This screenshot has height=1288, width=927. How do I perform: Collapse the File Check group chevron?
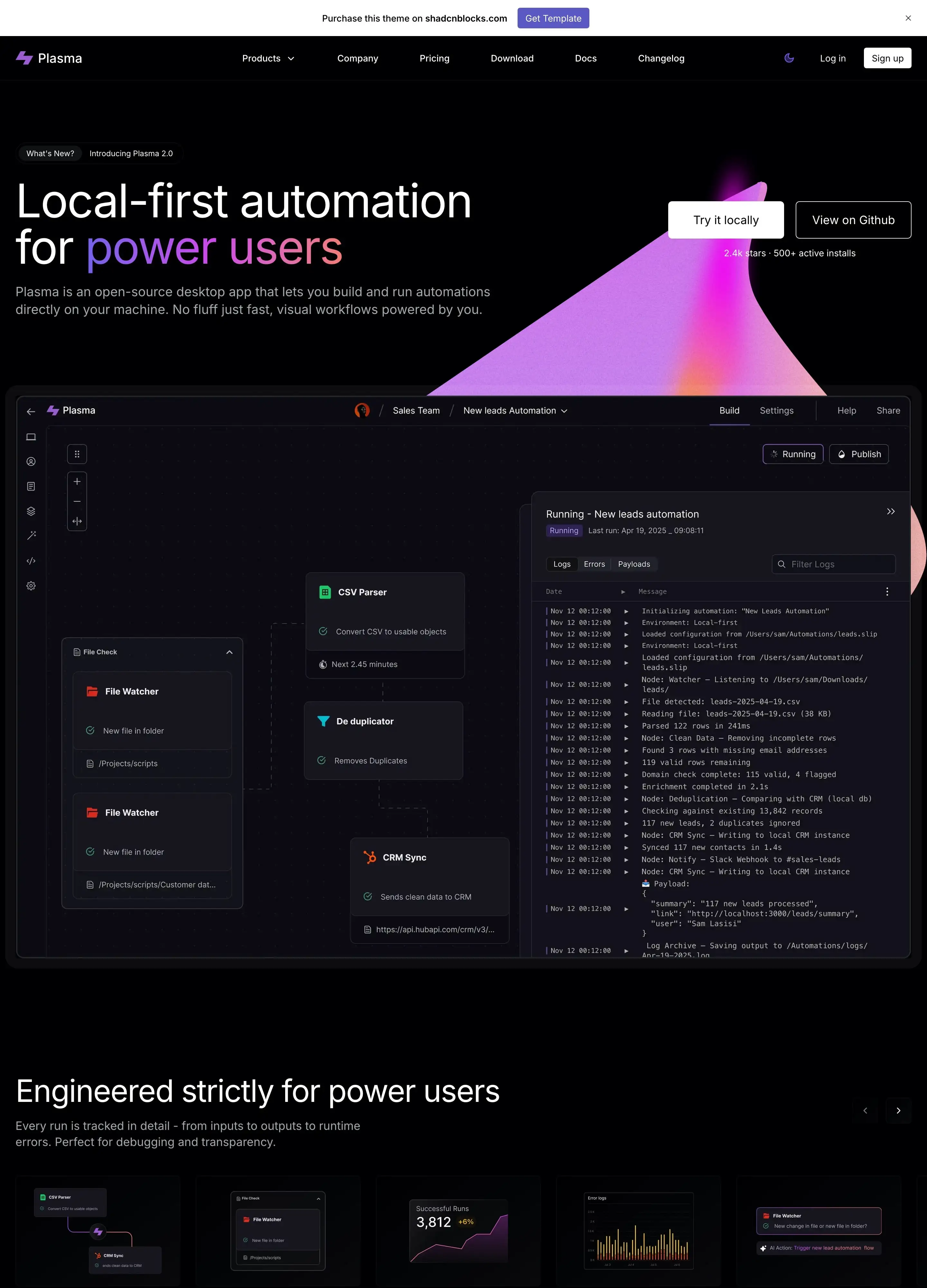pos(229,652)
